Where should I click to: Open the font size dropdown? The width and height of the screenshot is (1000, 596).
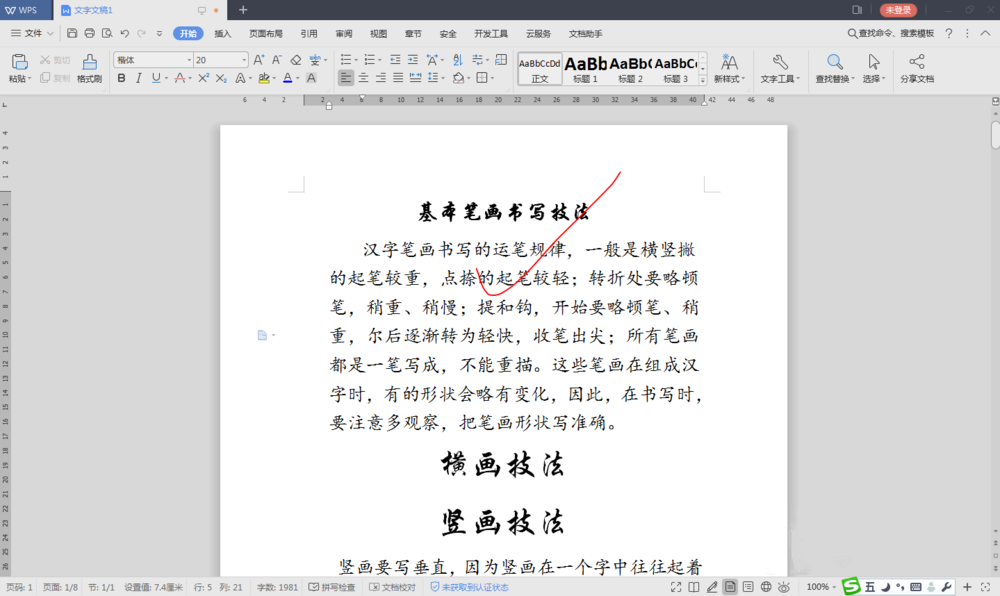[x=244, y=60]
